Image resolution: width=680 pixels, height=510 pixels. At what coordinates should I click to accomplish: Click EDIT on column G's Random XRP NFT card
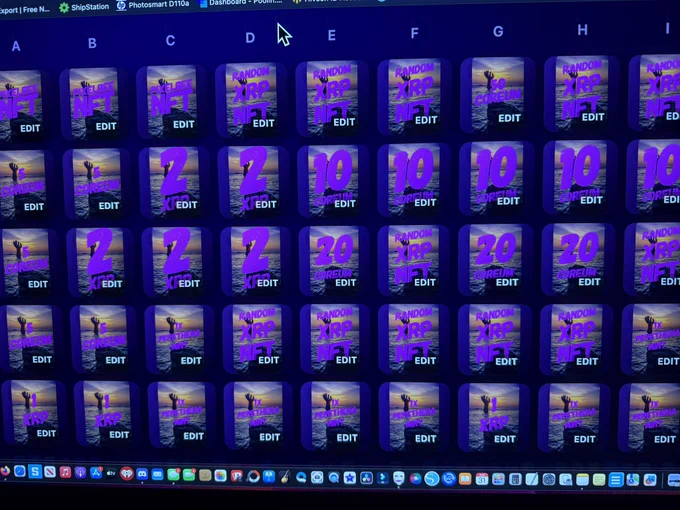click(x=506, y=361)
